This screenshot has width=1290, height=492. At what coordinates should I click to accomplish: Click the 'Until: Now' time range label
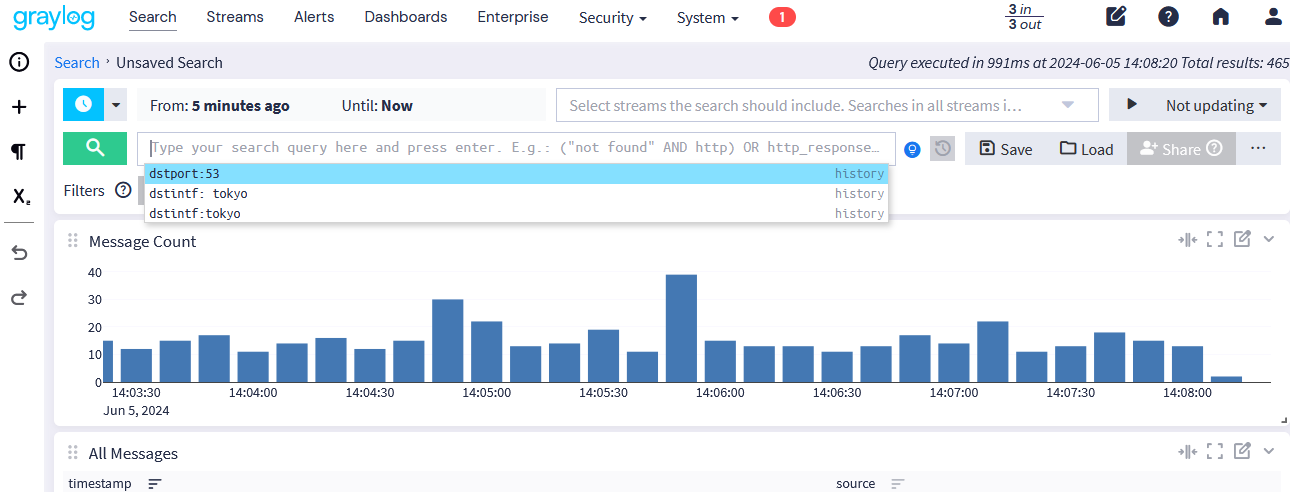click(377, 105)
